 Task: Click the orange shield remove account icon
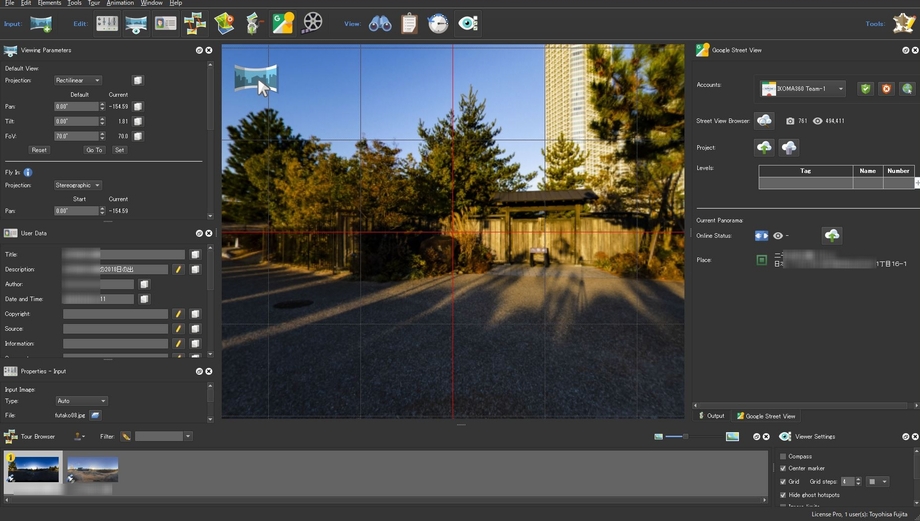tap(886, 89)
